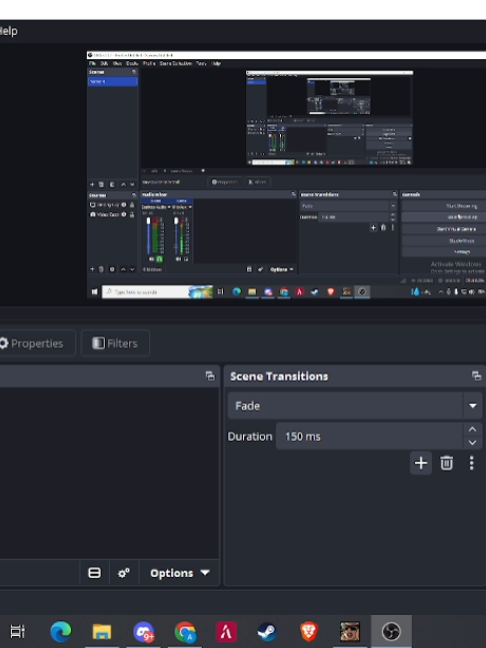The image size is (486, 648).
Task: Open Steam from the taskbar
Action: click(267, 631)
